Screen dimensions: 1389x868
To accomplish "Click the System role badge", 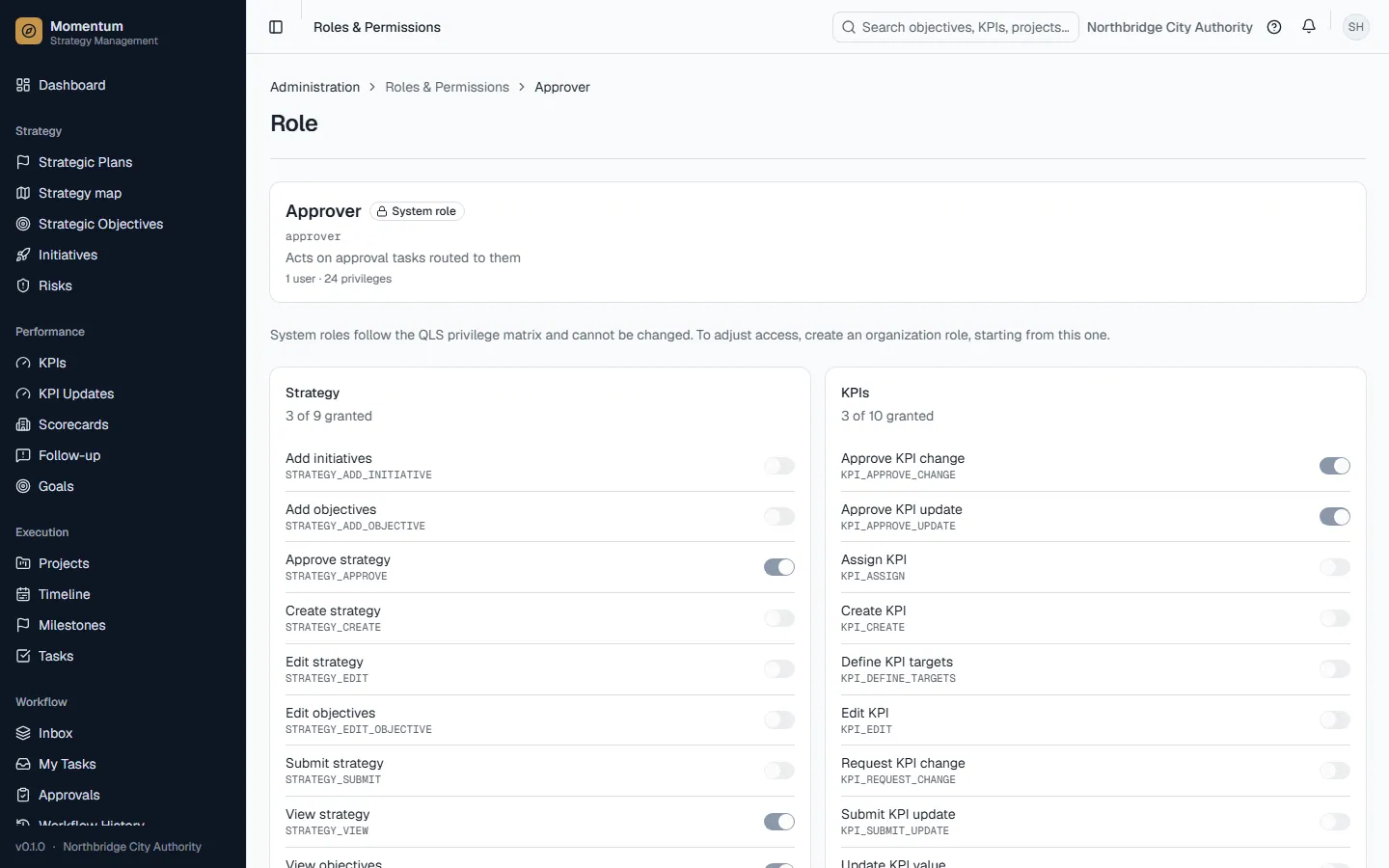I will click(x=417, y=211).
